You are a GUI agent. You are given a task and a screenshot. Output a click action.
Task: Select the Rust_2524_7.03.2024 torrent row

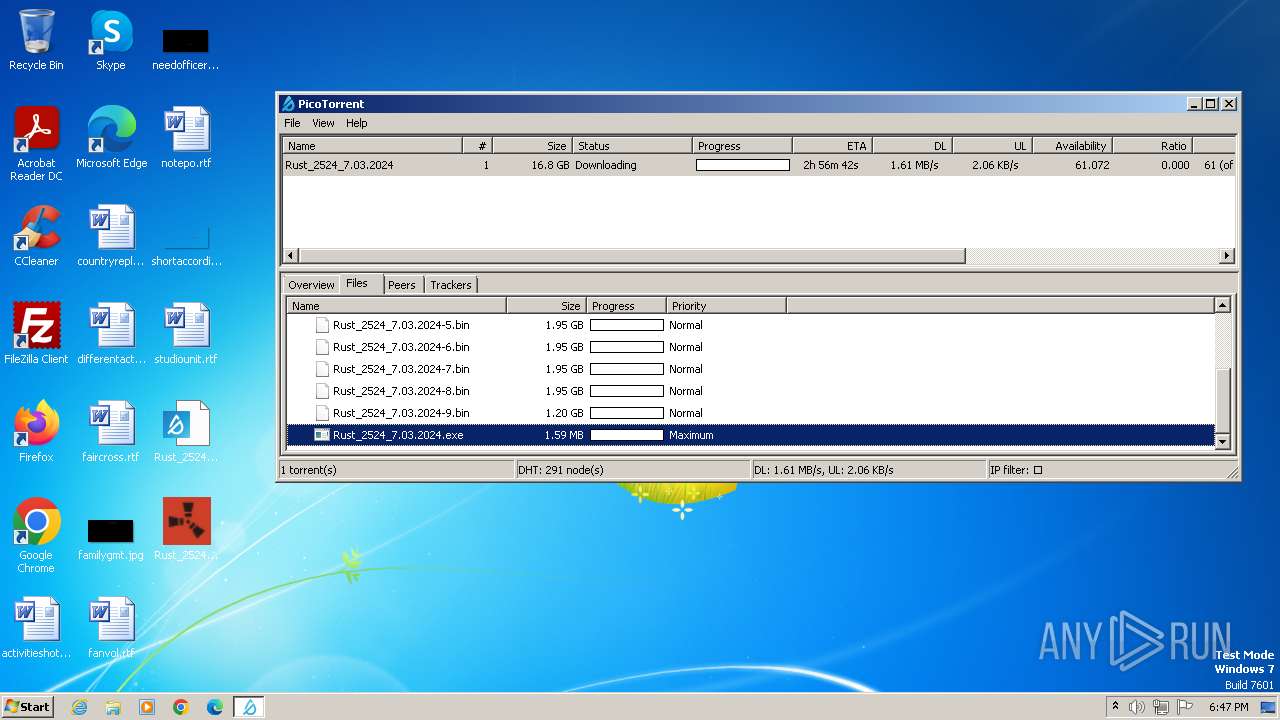click(758, 165)
